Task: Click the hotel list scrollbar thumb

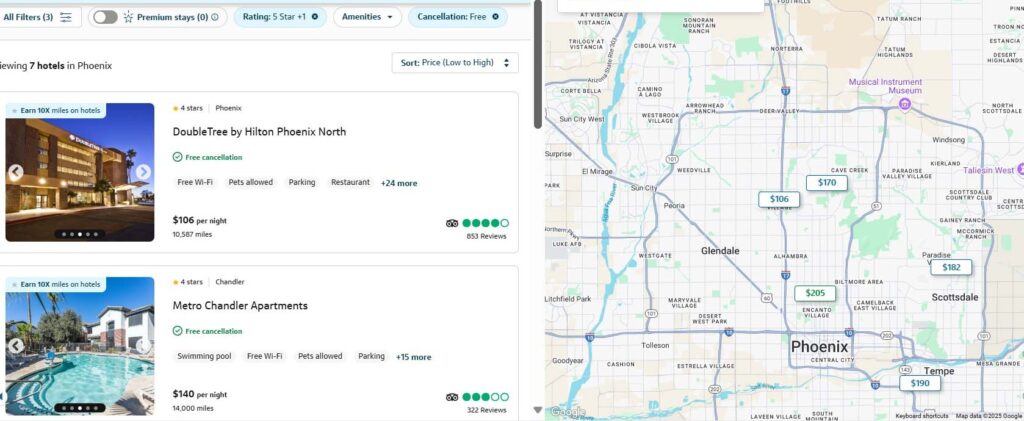Action: click(537, 64)
